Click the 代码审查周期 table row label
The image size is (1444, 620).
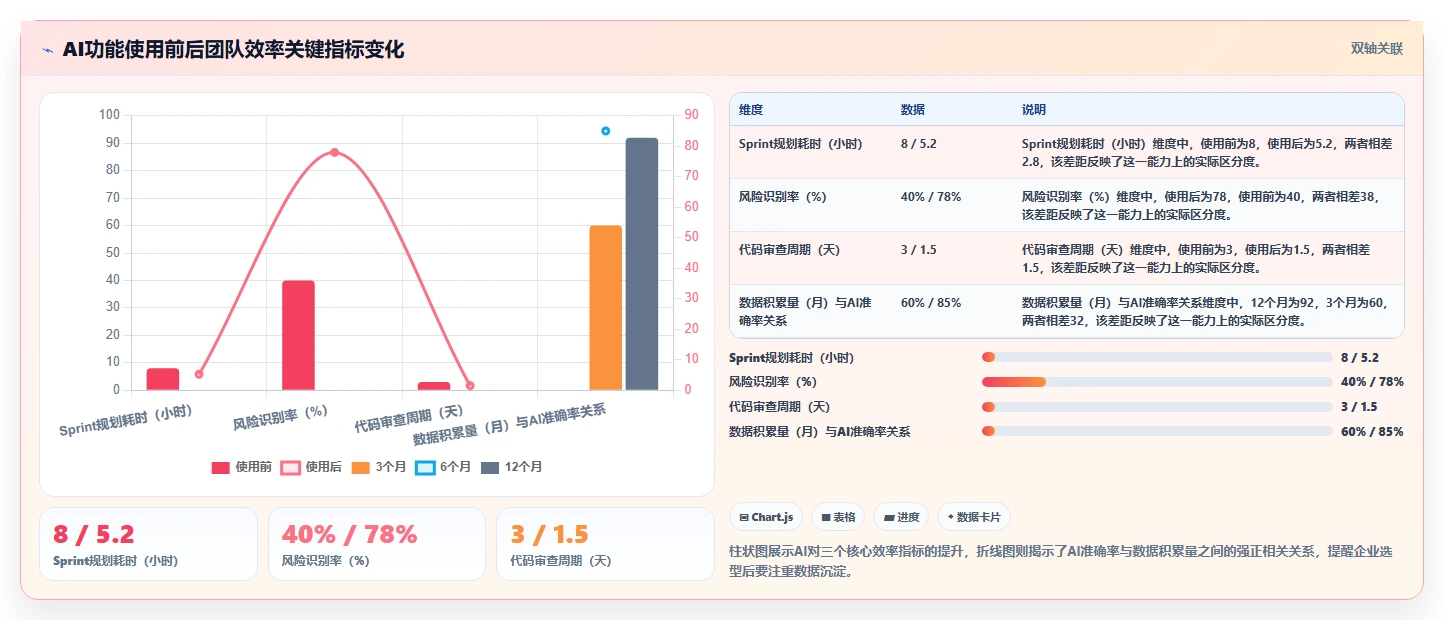(789, 250)
